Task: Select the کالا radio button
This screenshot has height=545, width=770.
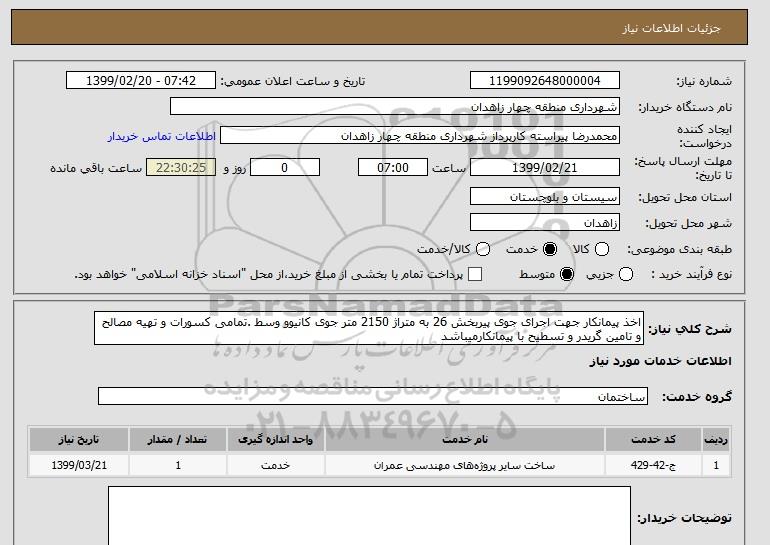Action: [602, 249]
